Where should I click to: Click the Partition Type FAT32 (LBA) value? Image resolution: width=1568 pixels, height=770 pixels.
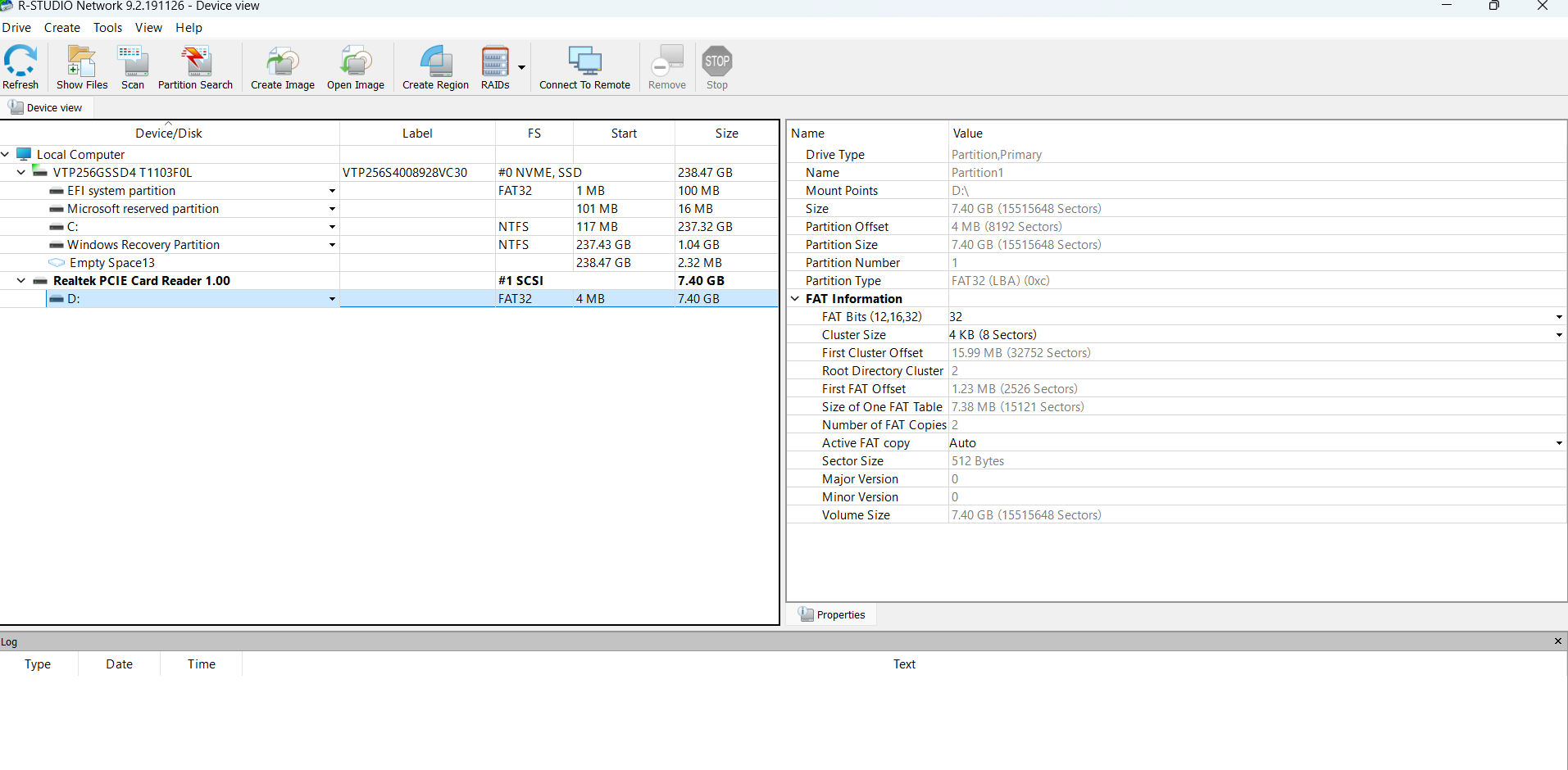tap(1000, 281)
